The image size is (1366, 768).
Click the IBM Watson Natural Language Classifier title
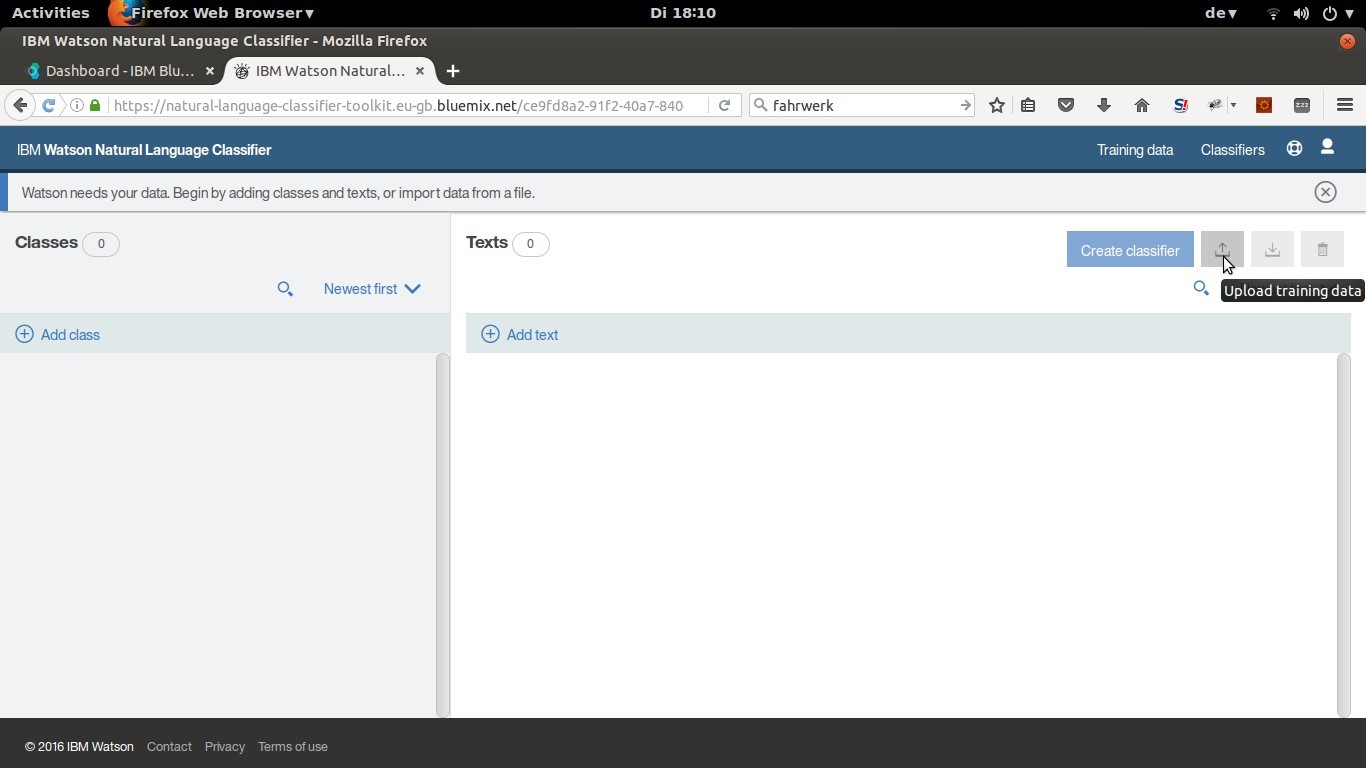[x=144, y=150]
